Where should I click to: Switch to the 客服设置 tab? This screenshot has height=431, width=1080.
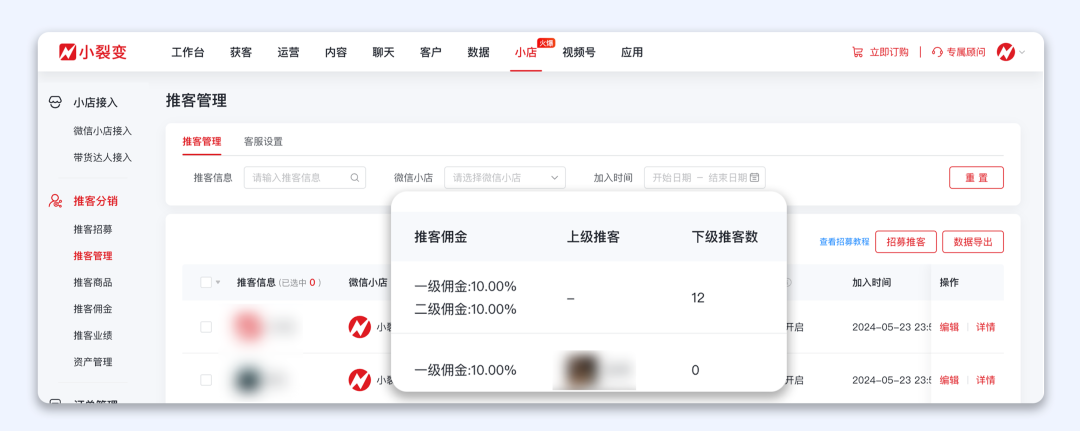(x=263, y=142)
